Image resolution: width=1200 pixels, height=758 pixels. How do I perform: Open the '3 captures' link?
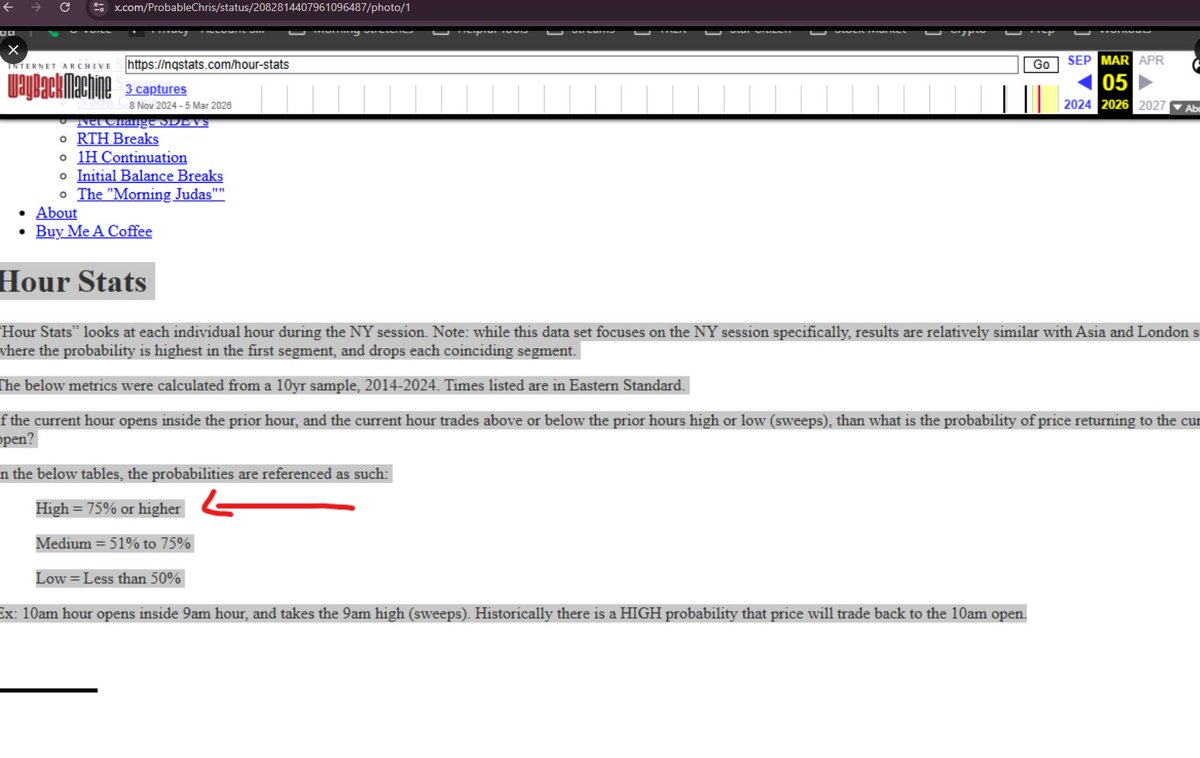[x=155, y=89]
